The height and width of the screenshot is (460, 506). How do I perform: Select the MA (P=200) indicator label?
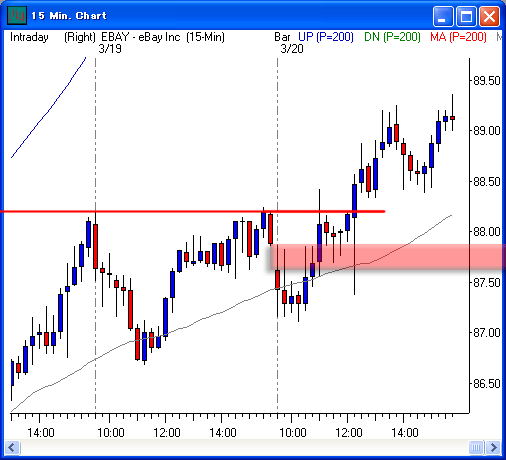458,37
